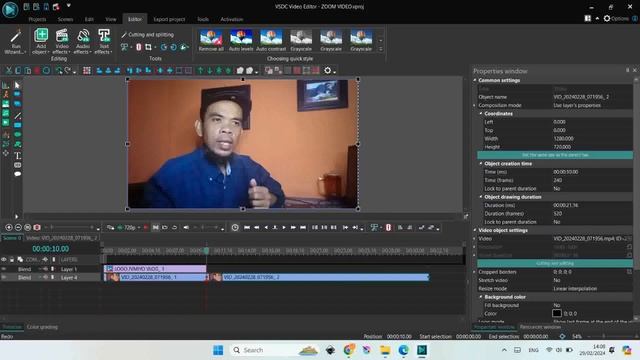The width and height of the screenshot is (640, 360).
Task: Open Video effects in the ribbon
Action: [62, 41]
